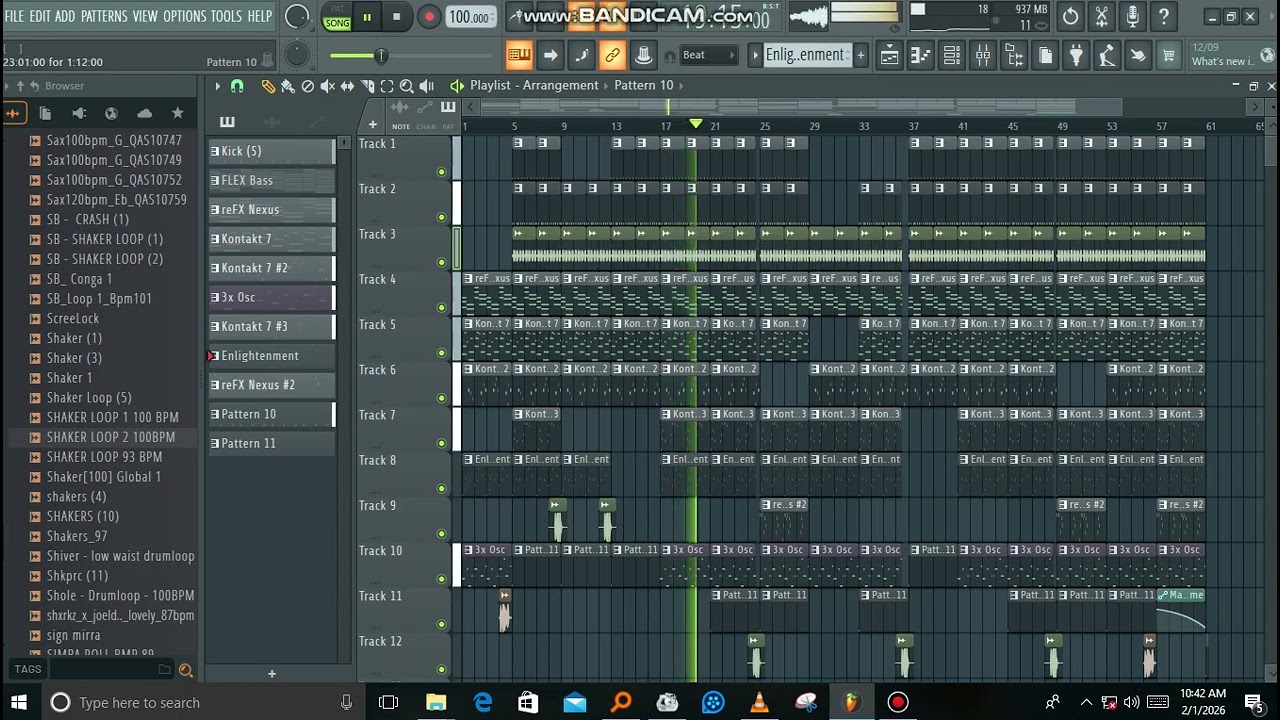Open the Beat snap dropdown
Image resolution: width=1280 pixels, height=720 pixels.
coord(707,55)
